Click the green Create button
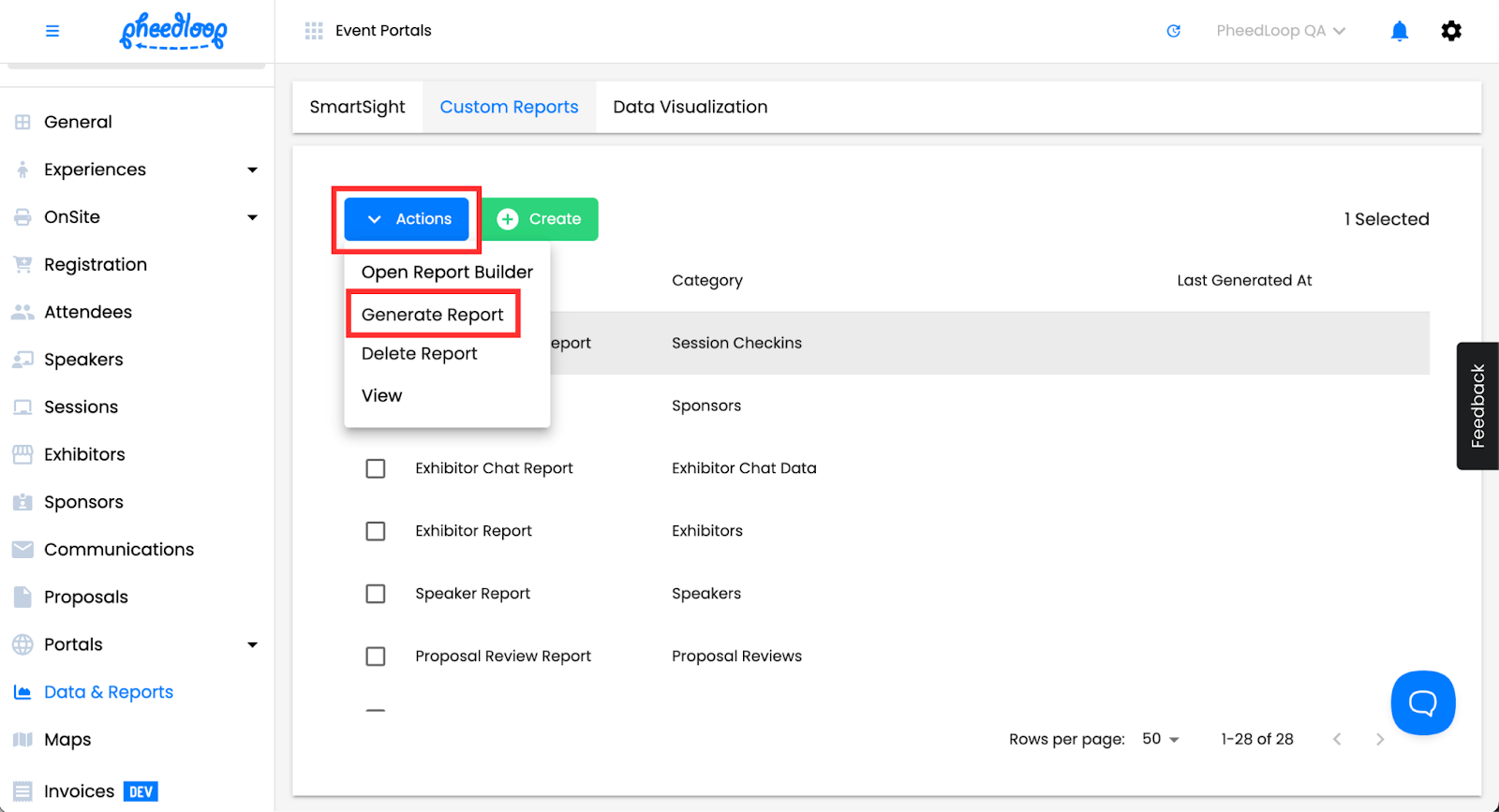The height and width of the screenshot is (812, 1499). [540, 219]
